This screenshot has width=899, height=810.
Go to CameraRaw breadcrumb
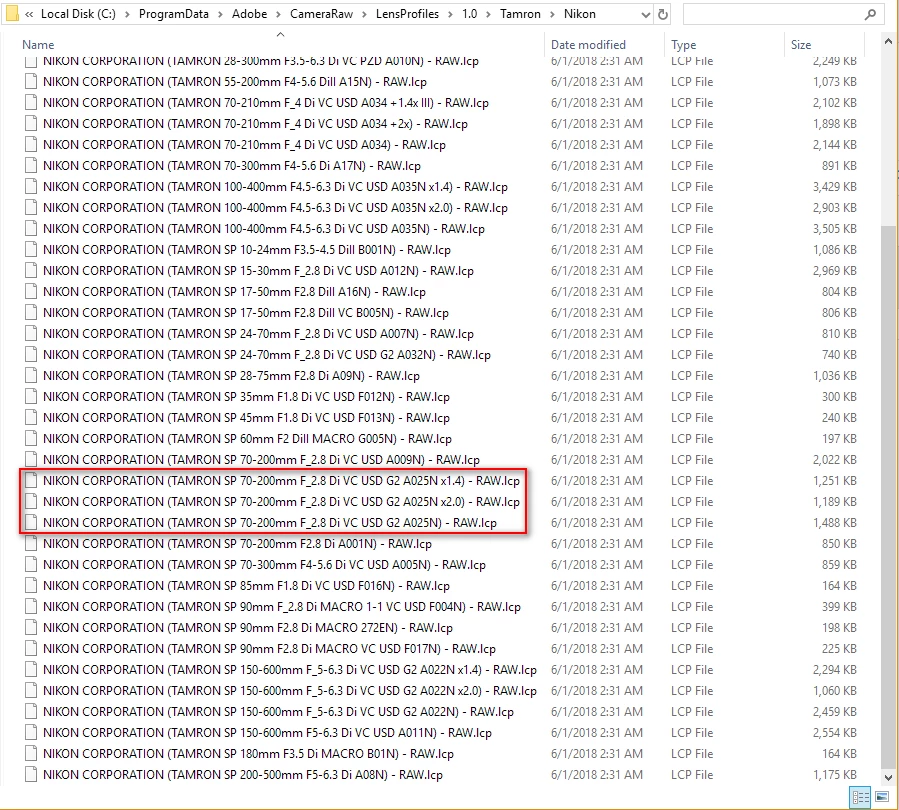pos(322,14)
